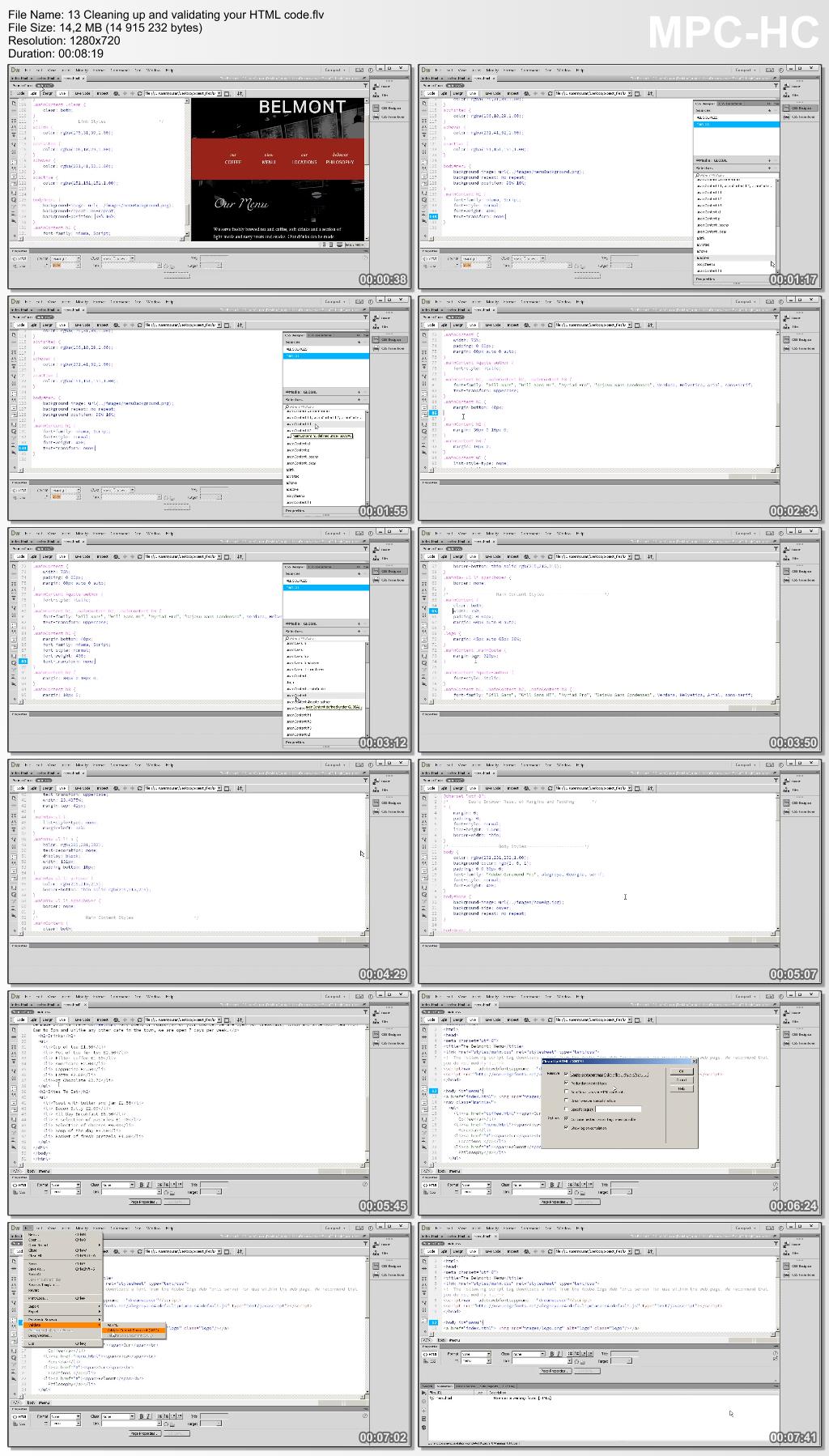The image size is (829, 1456).
Task: Click Inspect magnifier icon in 00:00:38 toolbar
Action: point(116,93)
